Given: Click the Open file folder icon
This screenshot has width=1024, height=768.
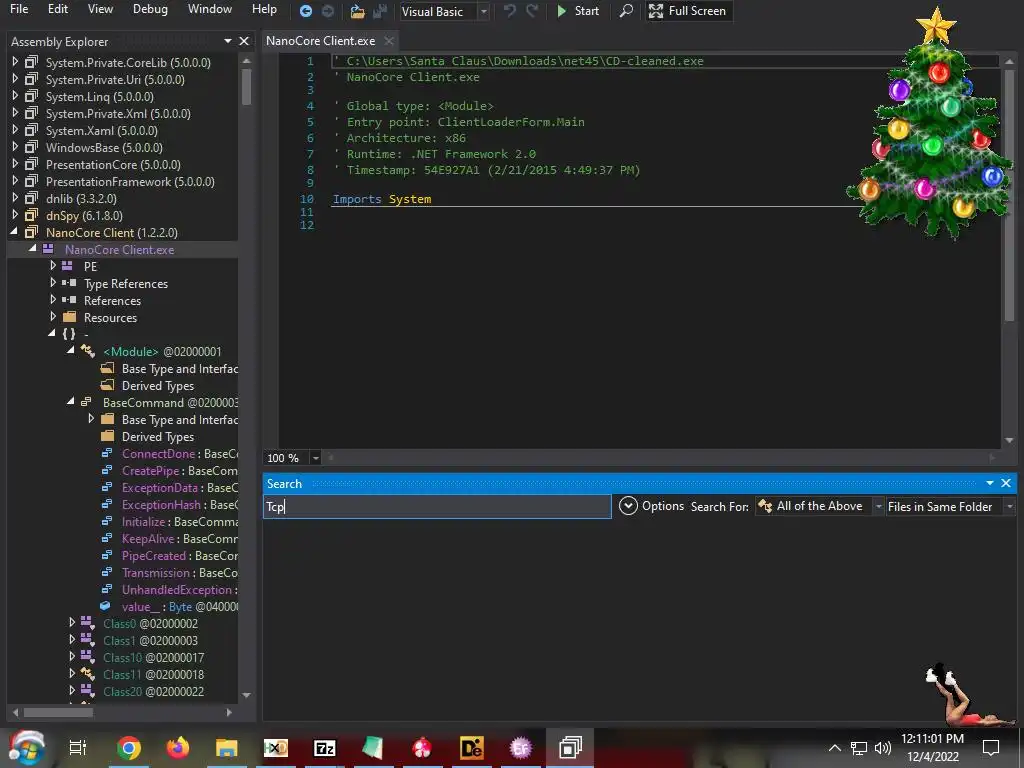Looking at the screenshot, I should pyautogui.click(x=357, y=11).
